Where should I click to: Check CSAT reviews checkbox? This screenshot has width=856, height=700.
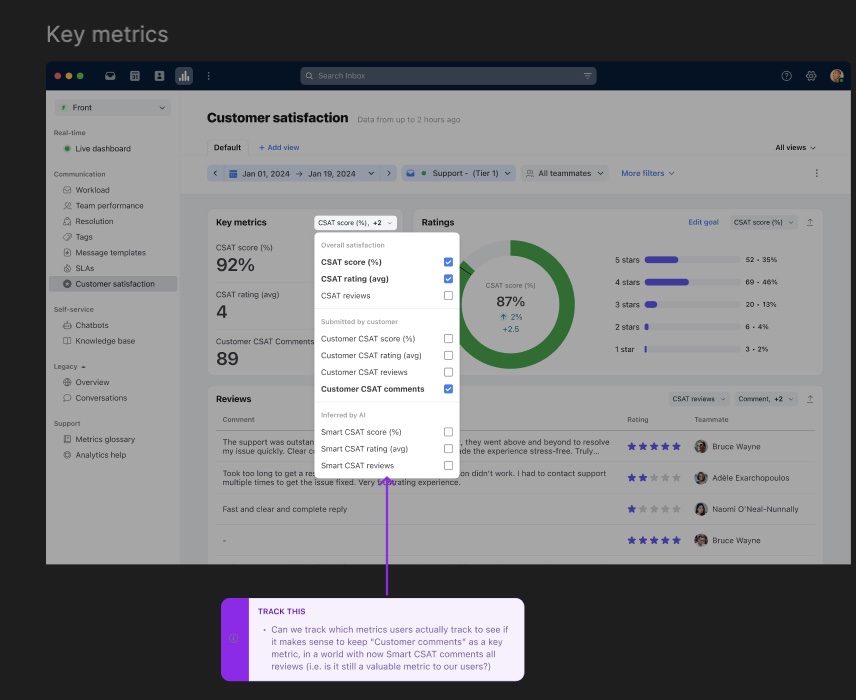tap(448, 295)
